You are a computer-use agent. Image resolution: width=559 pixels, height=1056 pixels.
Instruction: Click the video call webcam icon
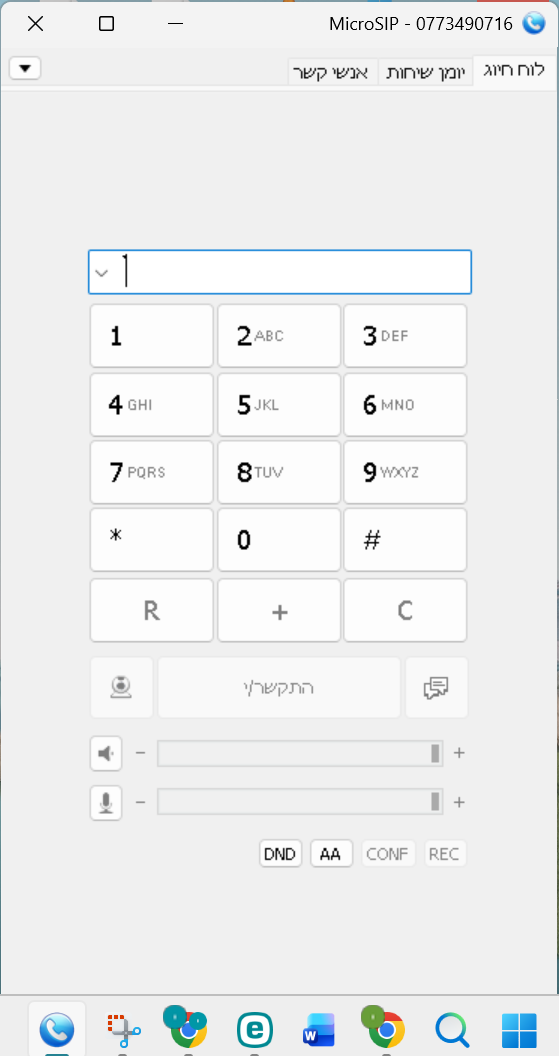pos(121,688)
